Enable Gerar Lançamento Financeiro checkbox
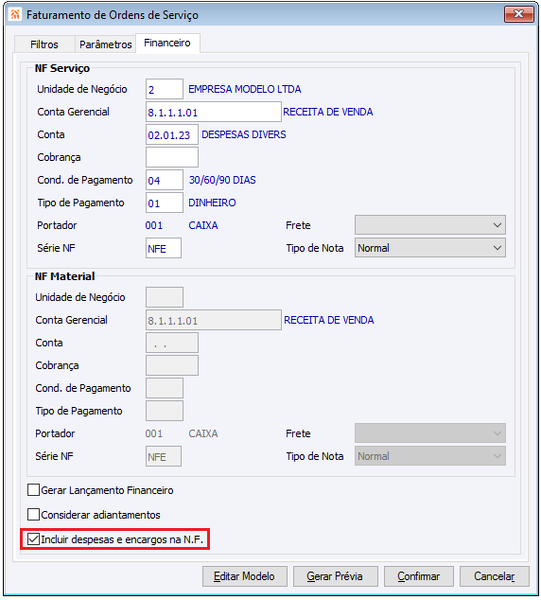The height and width of the screenshot is (600, 541). pos(34,490)
